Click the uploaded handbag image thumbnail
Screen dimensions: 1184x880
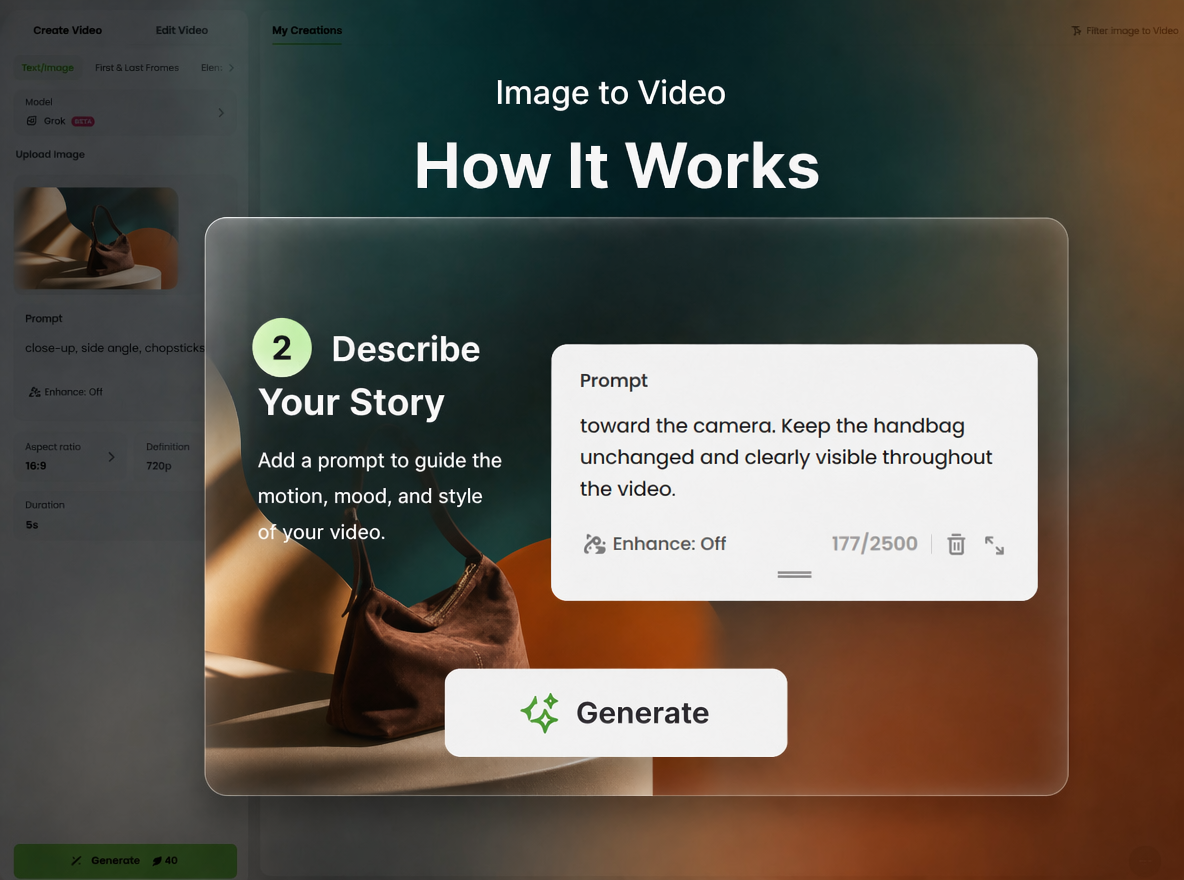[x=96, y=238]
